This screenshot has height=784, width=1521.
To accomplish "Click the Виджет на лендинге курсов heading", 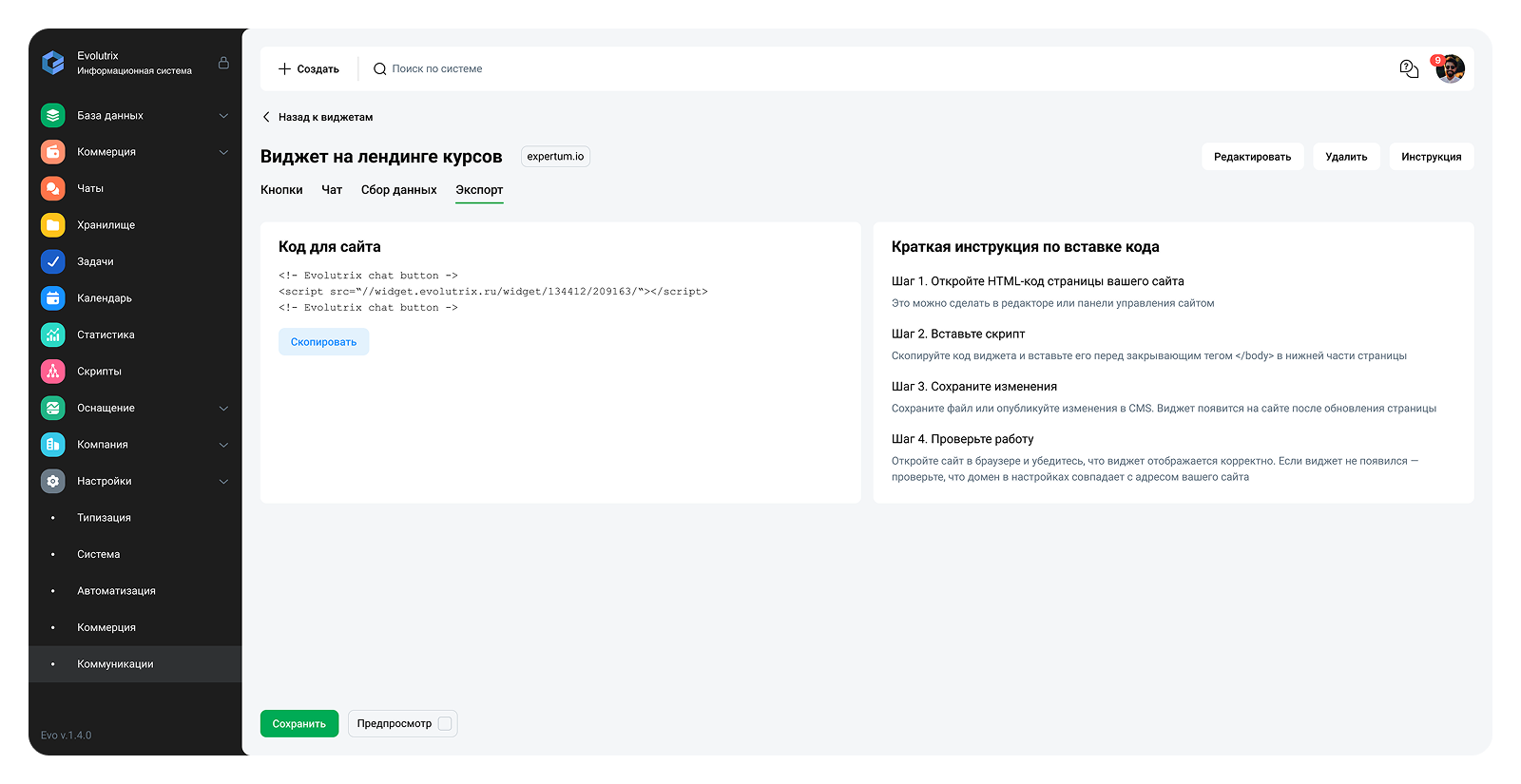I will [x=381, y=157].
